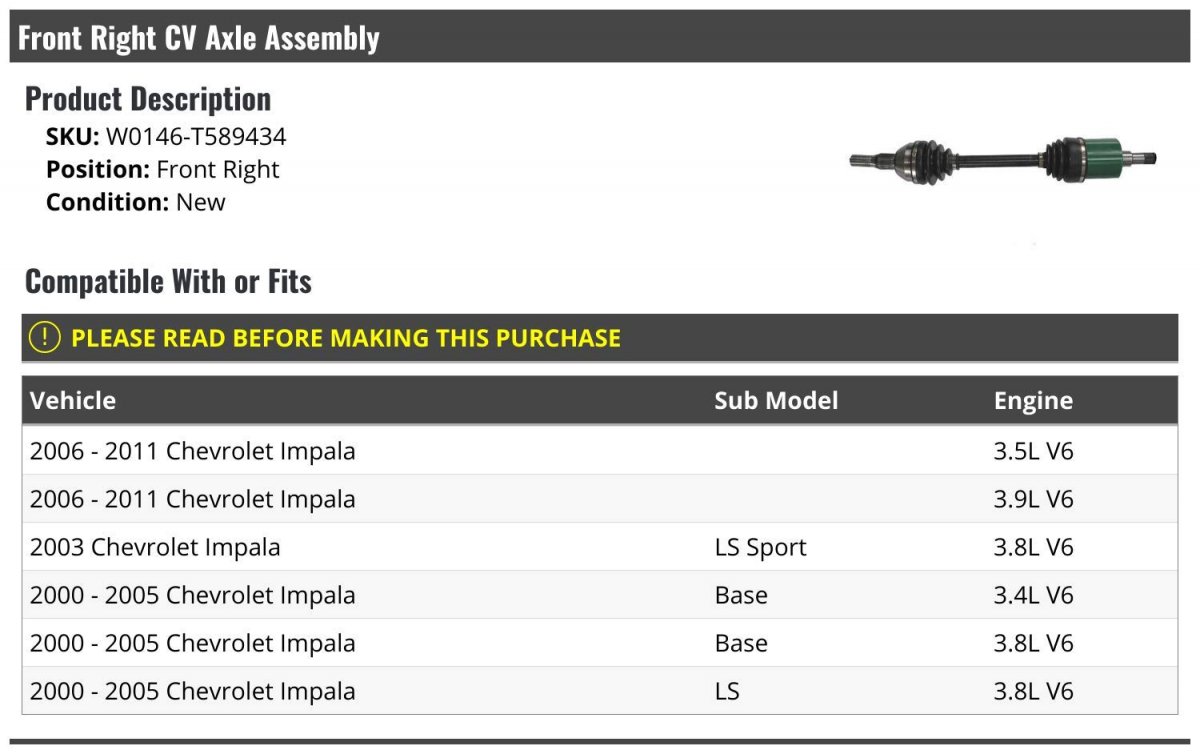Select the Sub Model column header
The height and width of the screenshot is (754, 1200).
776,401
